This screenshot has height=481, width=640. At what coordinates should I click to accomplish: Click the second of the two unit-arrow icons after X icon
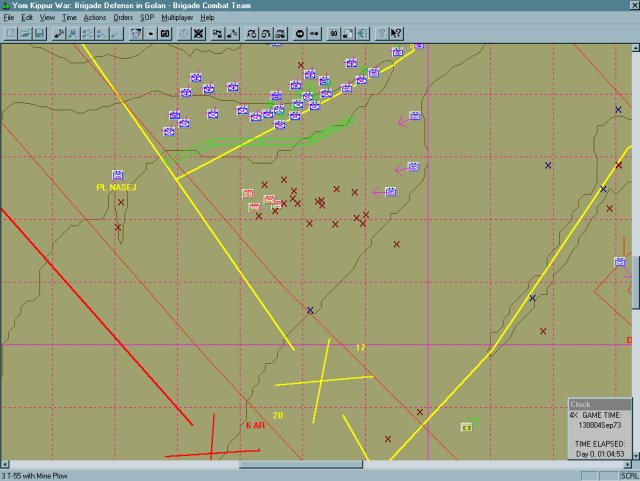[x=232, y=33]
